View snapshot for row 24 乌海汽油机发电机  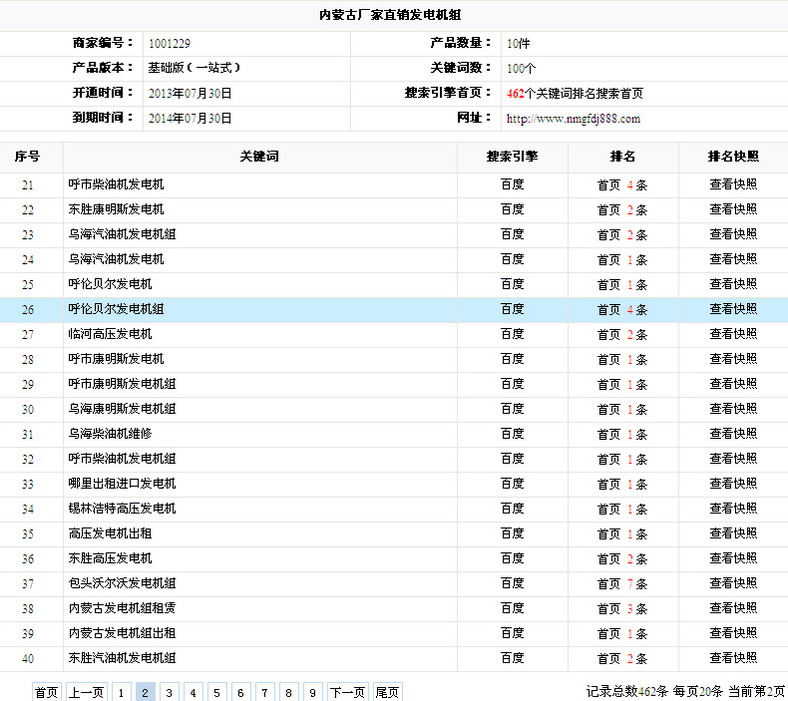coord(733,259)
